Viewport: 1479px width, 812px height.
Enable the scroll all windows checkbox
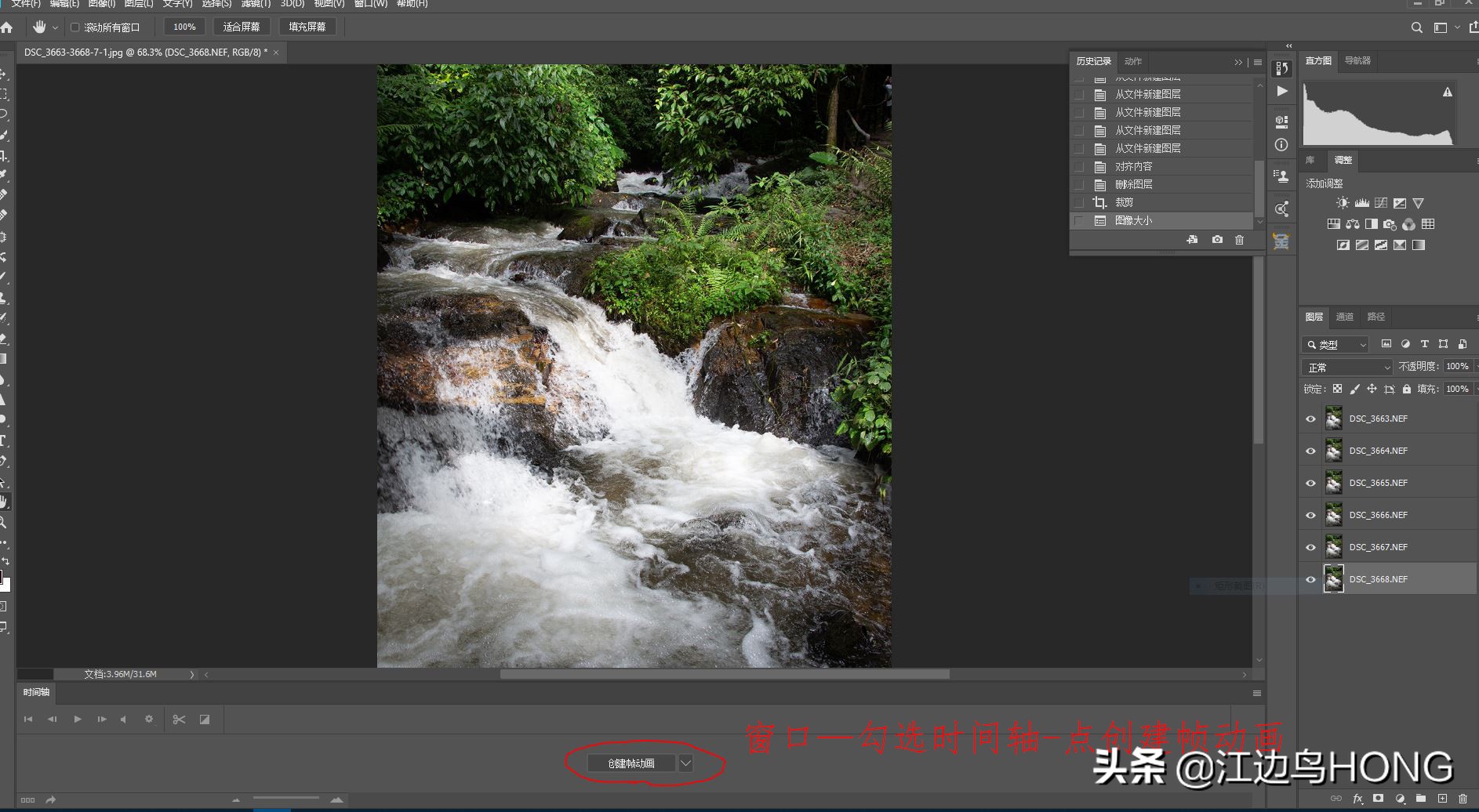click(75, 27)
